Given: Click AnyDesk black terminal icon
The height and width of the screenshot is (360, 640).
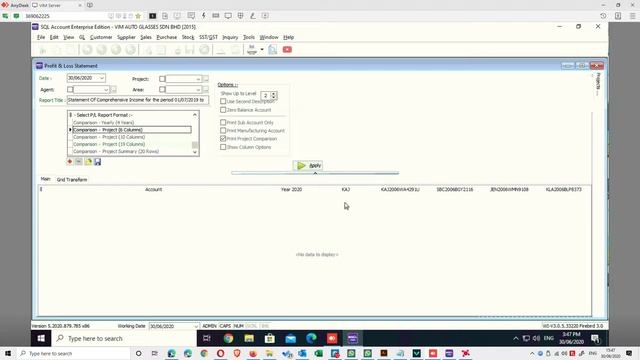Looking at the screenshot, I should pyautogui.click(x=153, y=16).
